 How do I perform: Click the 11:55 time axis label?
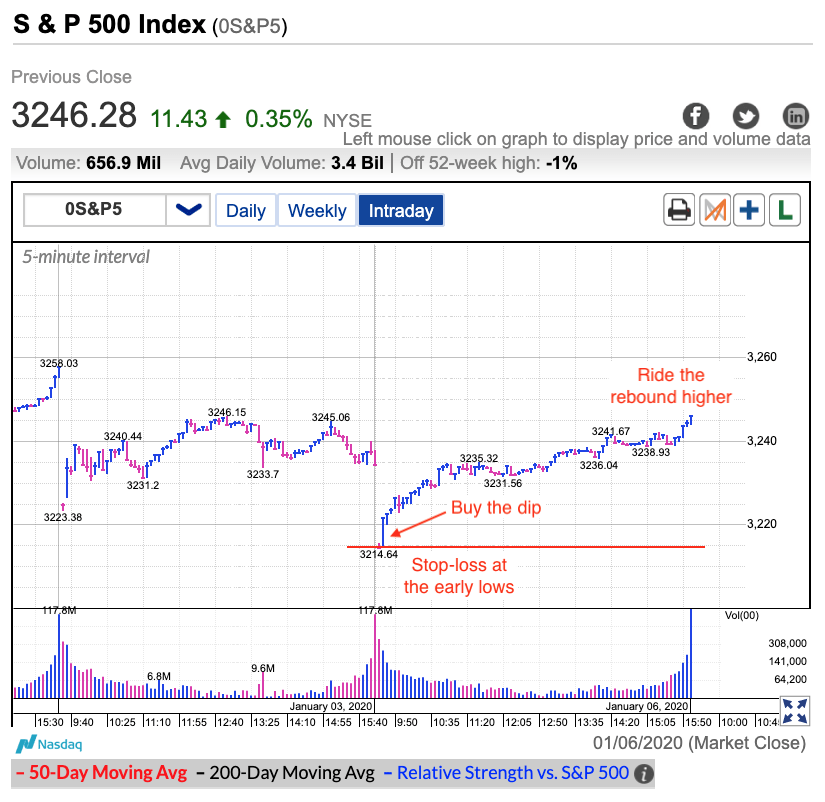[x=194, y=722]
